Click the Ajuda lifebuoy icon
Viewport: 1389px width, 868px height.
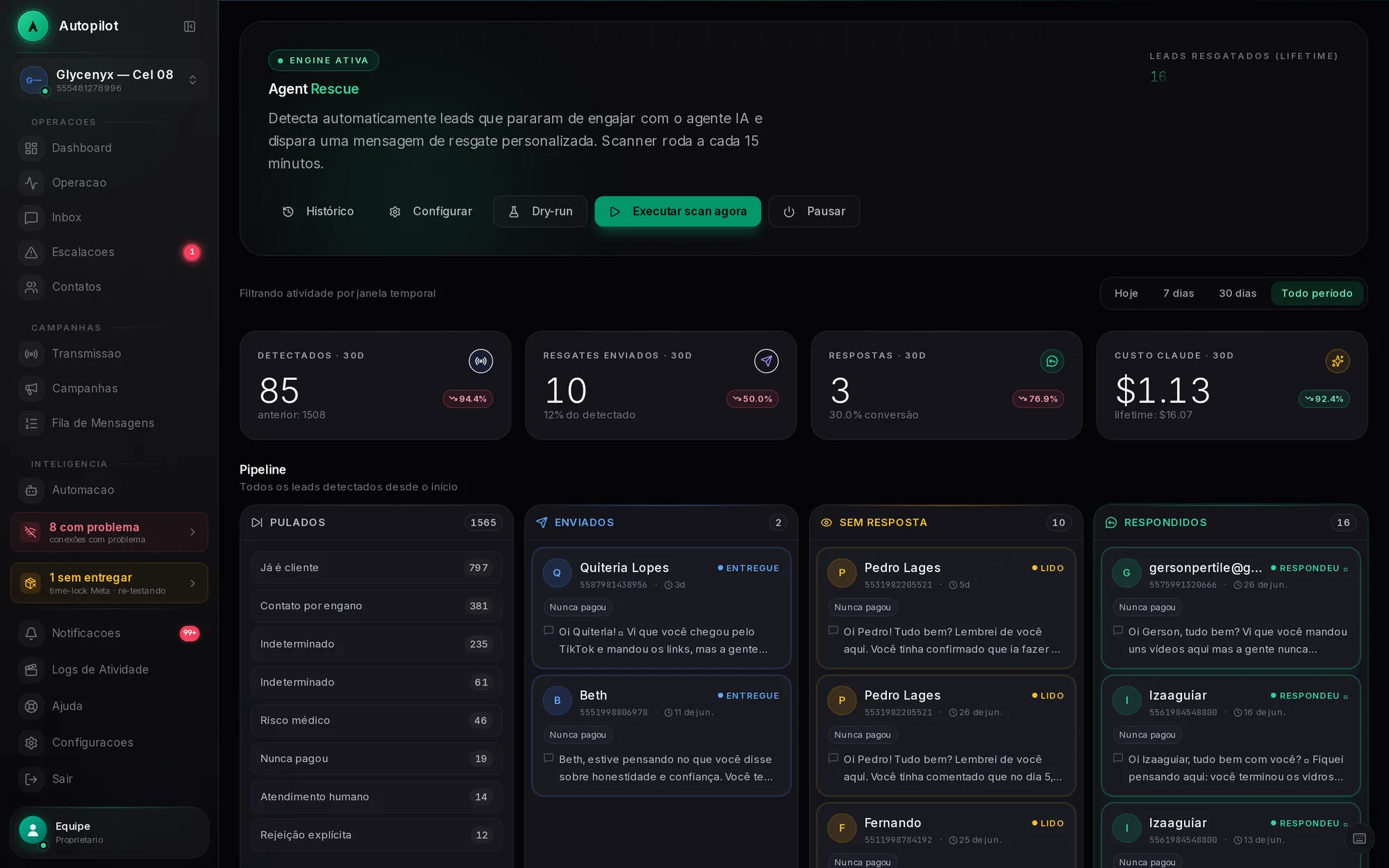pyautogui.click(x=31, y=706)
